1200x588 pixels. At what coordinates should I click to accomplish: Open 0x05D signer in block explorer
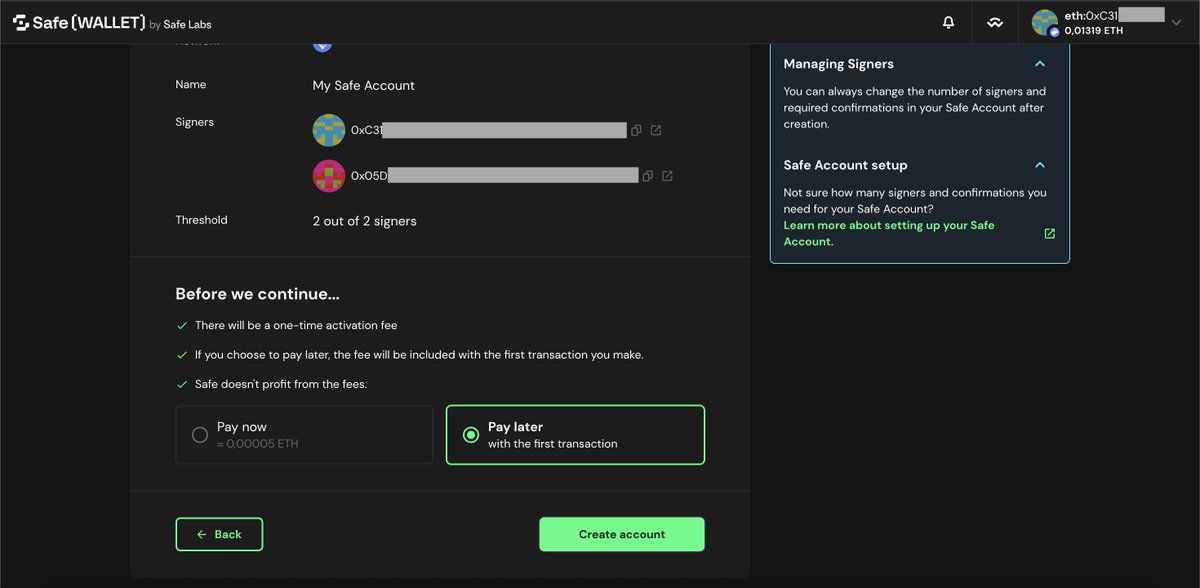click(667, 176)
